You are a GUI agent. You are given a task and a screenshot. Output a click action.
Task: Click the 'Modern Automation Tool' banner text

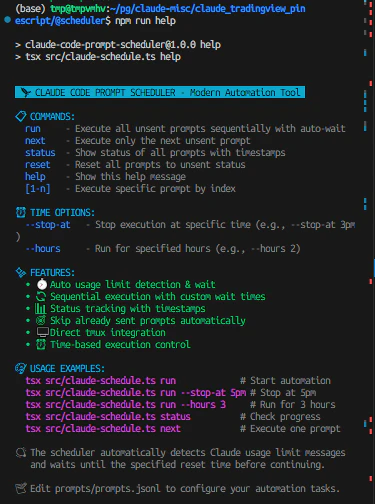pyautogui.click(x=245, y=92)
